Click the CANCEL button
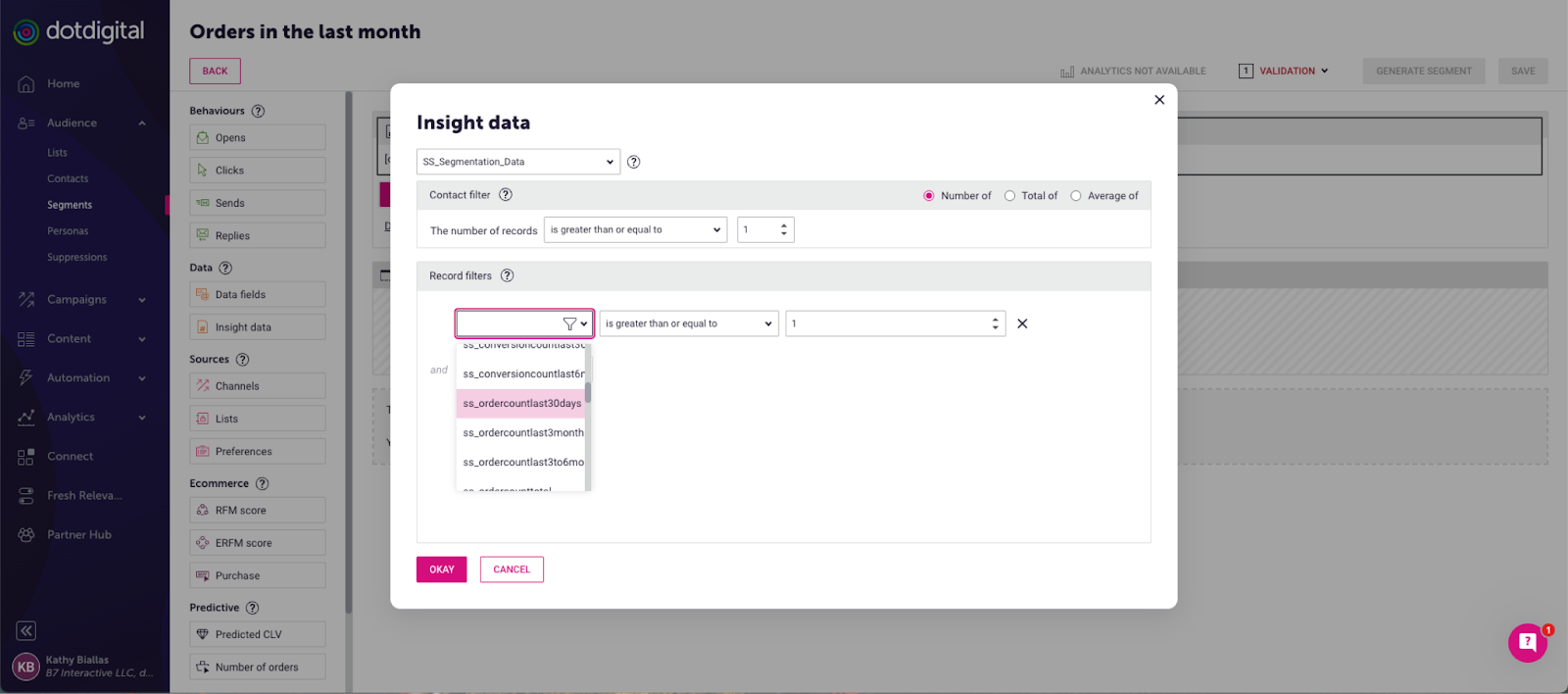 point(512,570)
